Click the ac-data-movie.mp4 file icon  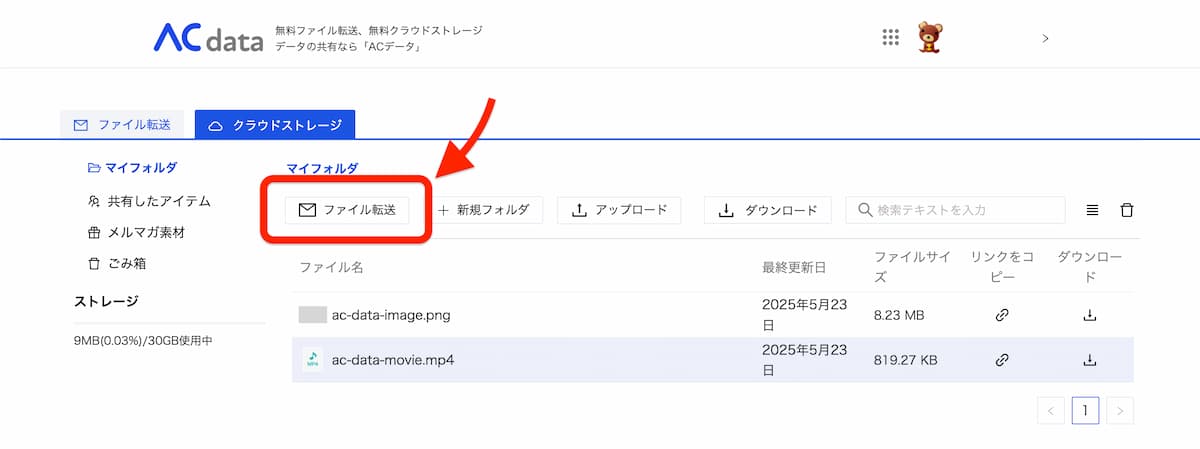click(313, 359)
